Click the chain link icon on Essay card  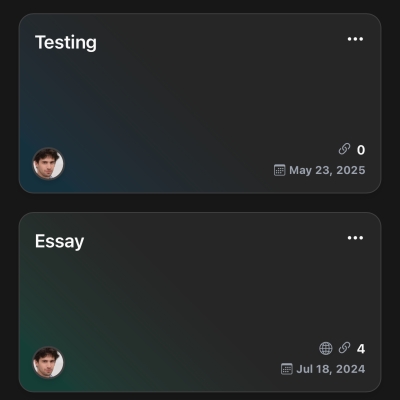[x=344, y=348]
